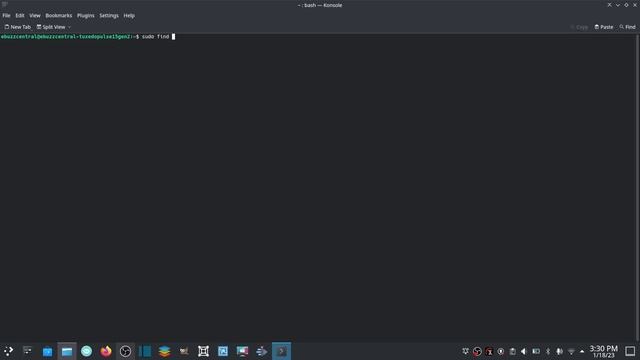Open the arrow-with-lines app icon in the taskbar
The image size is (640, 360).
[x=262, y=351]
